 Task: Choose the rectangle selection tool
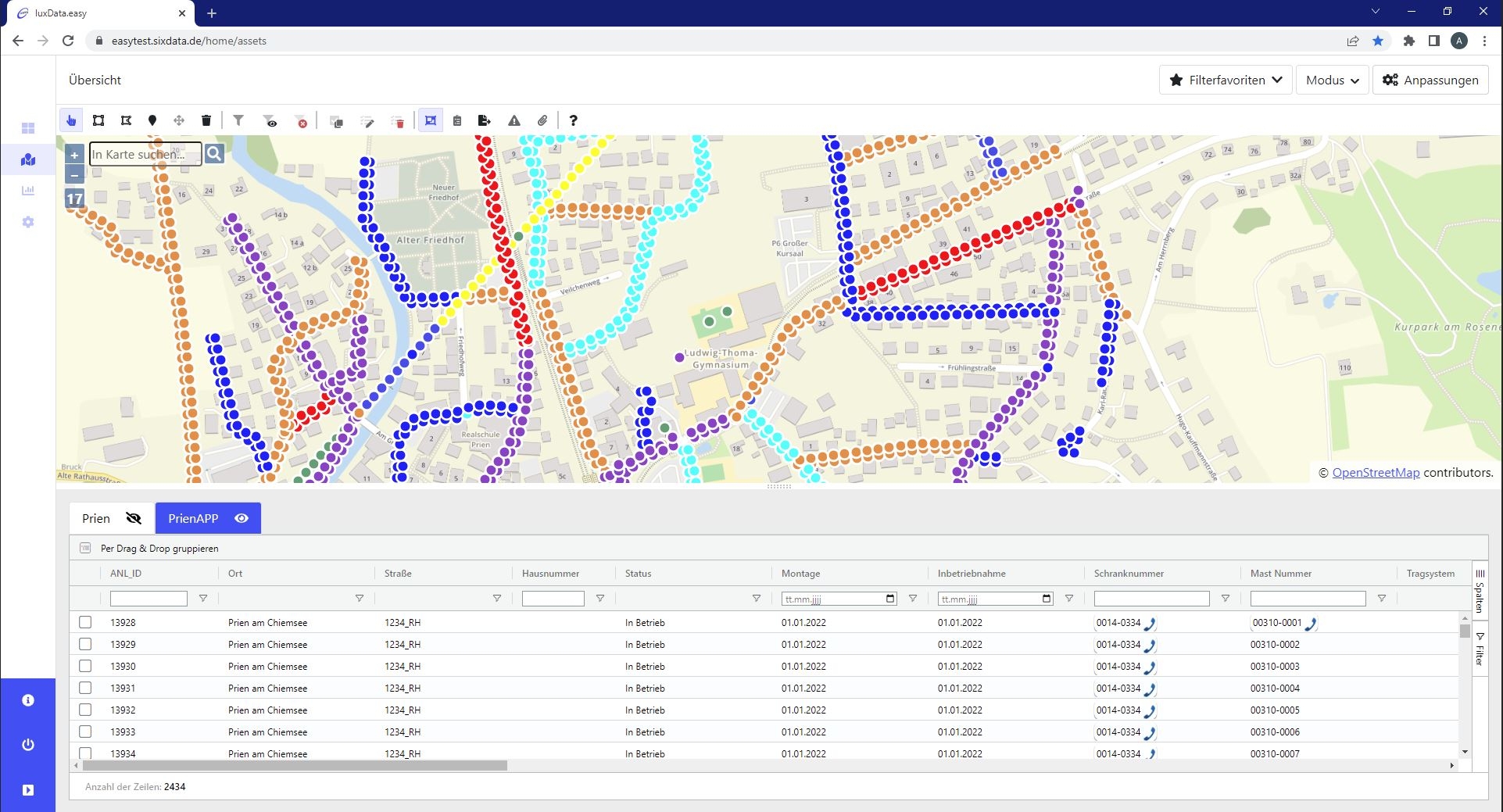click(98, 120)
